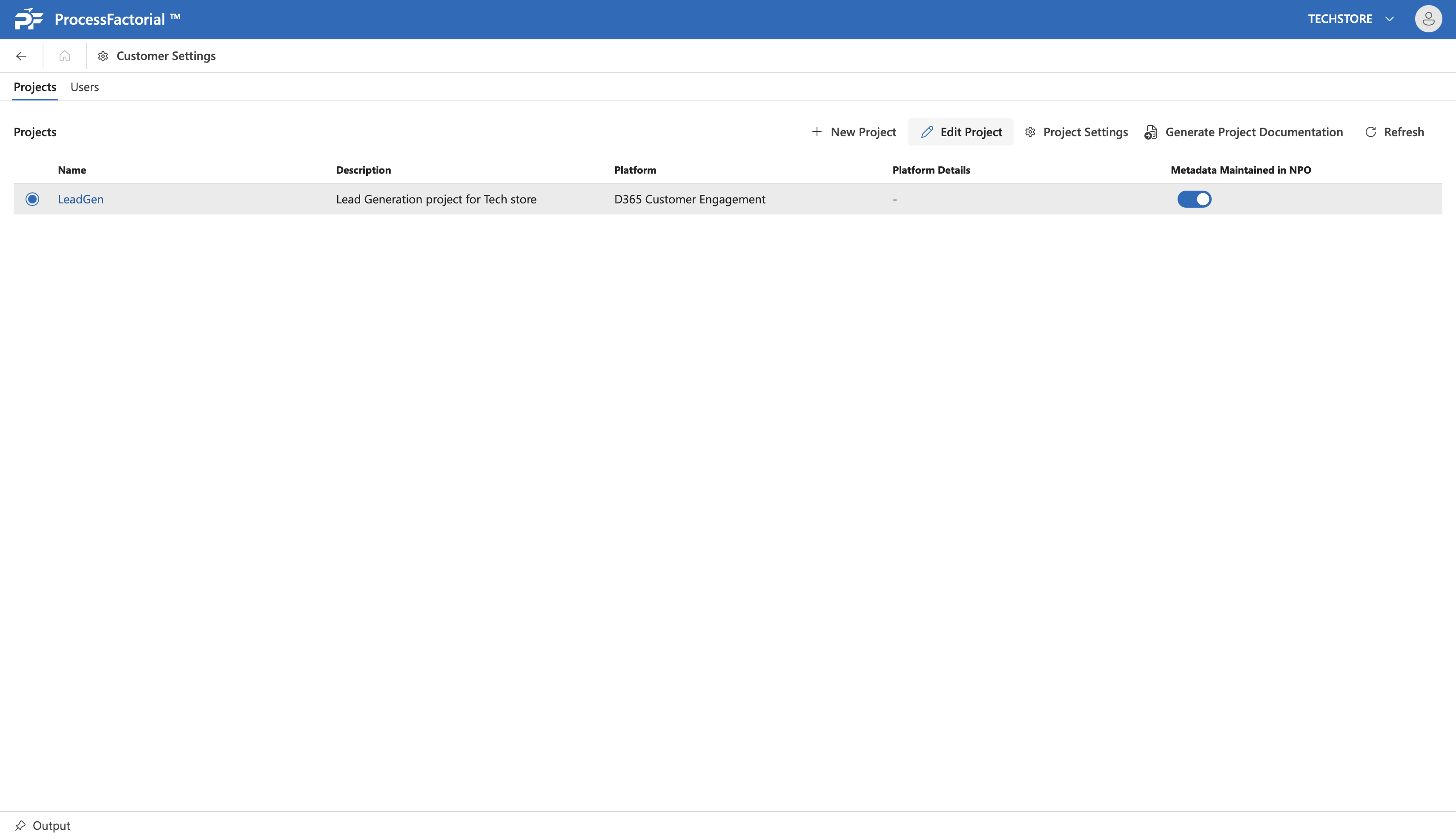Click the pencil icon for Edit Project

927,132
